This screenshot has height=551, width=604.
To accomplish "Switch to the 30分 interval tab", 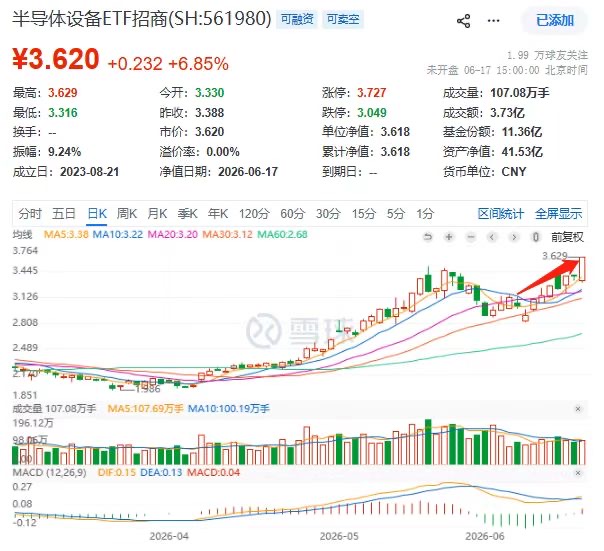I will click(328, 213).
